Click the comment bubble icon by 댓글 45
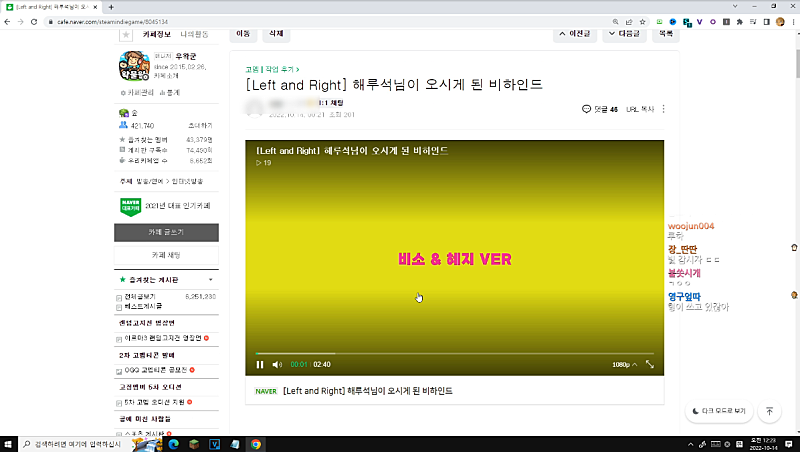Image resolution: width=800 pixels, height=452 pixels. pyautogui.click(x=586, y=109)
